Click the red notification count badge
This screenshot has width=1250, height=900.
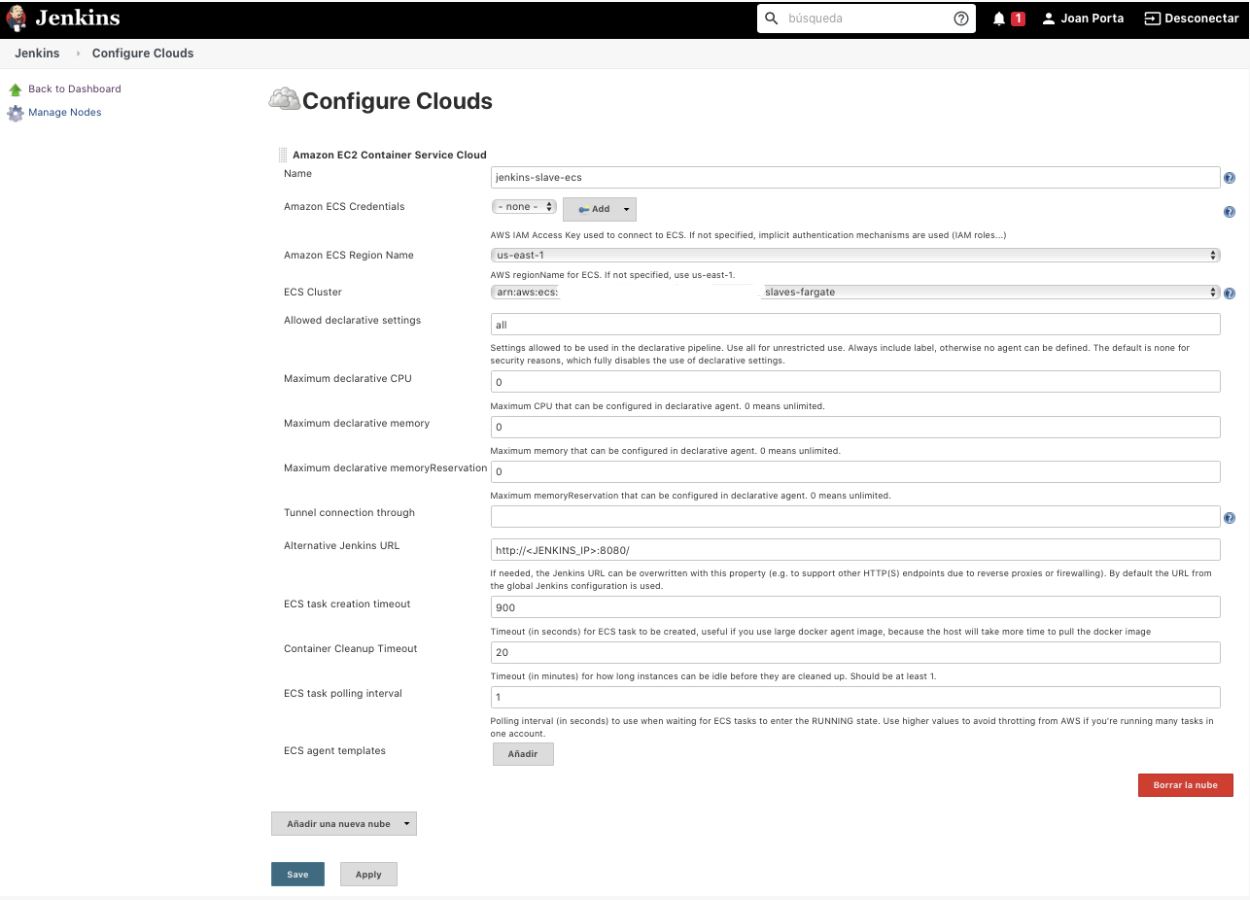click(1019, 19)
